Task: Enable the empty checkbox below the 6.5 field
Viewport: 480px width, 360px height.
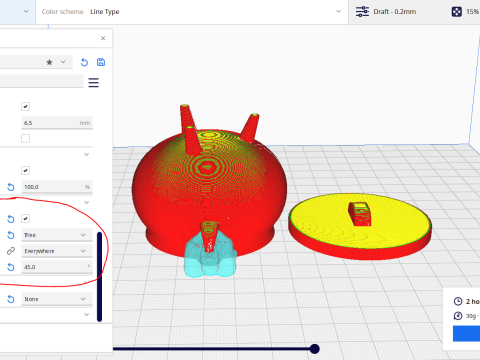Action: coord(25,138)
